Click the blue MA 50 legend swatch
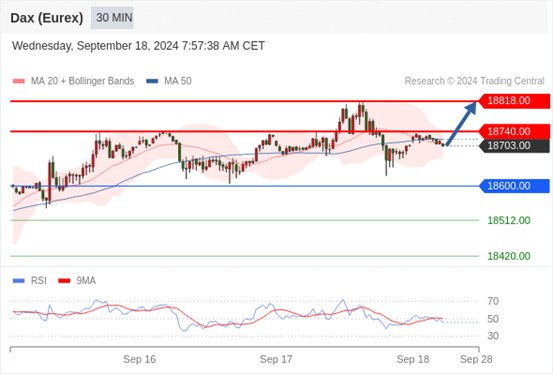 [x=152, y=81]
